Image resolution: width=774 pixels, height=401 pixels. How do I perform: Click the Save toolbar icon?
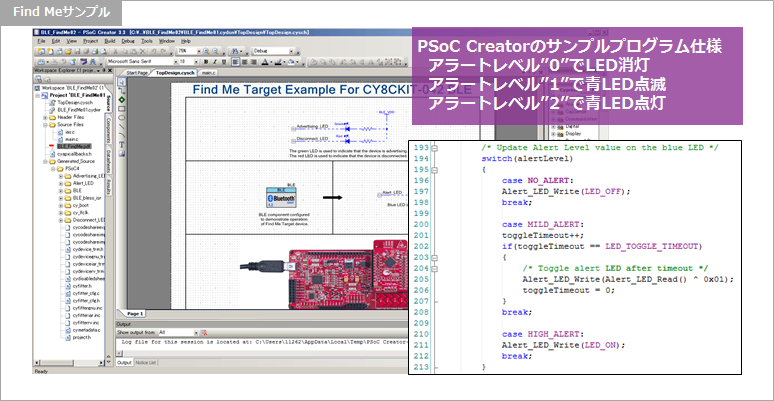(77, 51)
